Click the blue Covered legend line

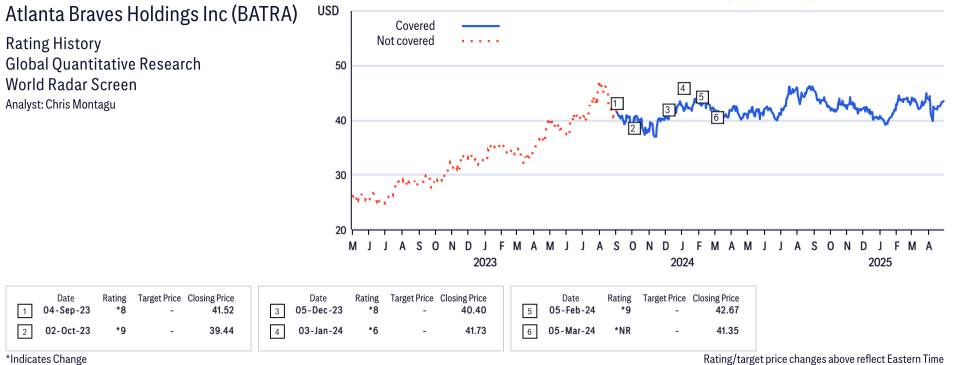tap(481, 26)
